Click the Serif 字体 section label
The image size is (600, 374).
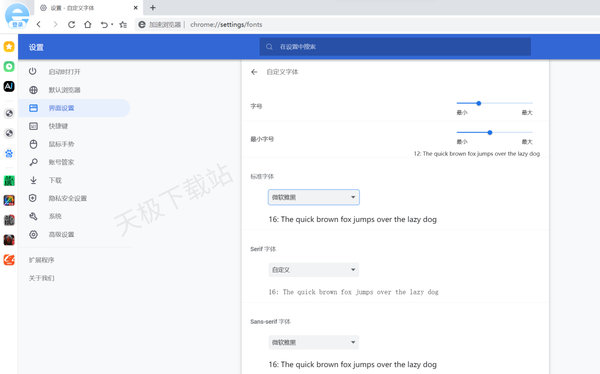coord(263,249)
